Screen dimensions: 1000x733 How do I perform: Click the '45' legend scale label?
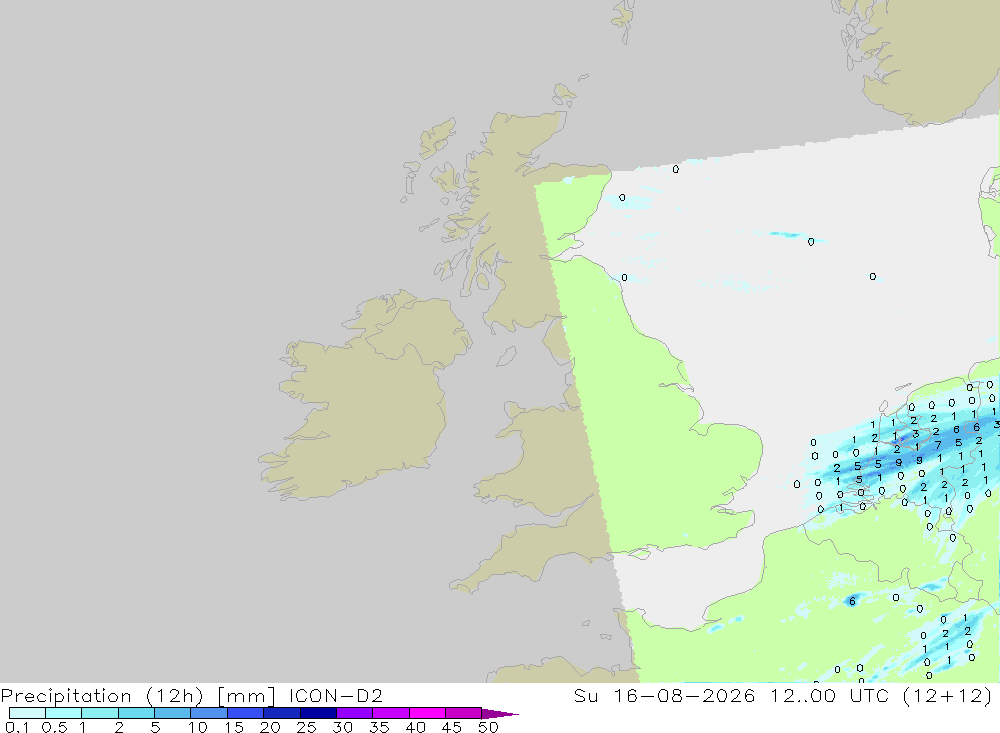coord(452,727)
